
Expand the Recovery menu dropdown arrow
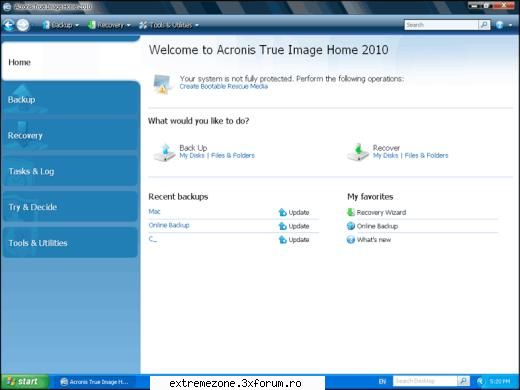click(128, 25)
